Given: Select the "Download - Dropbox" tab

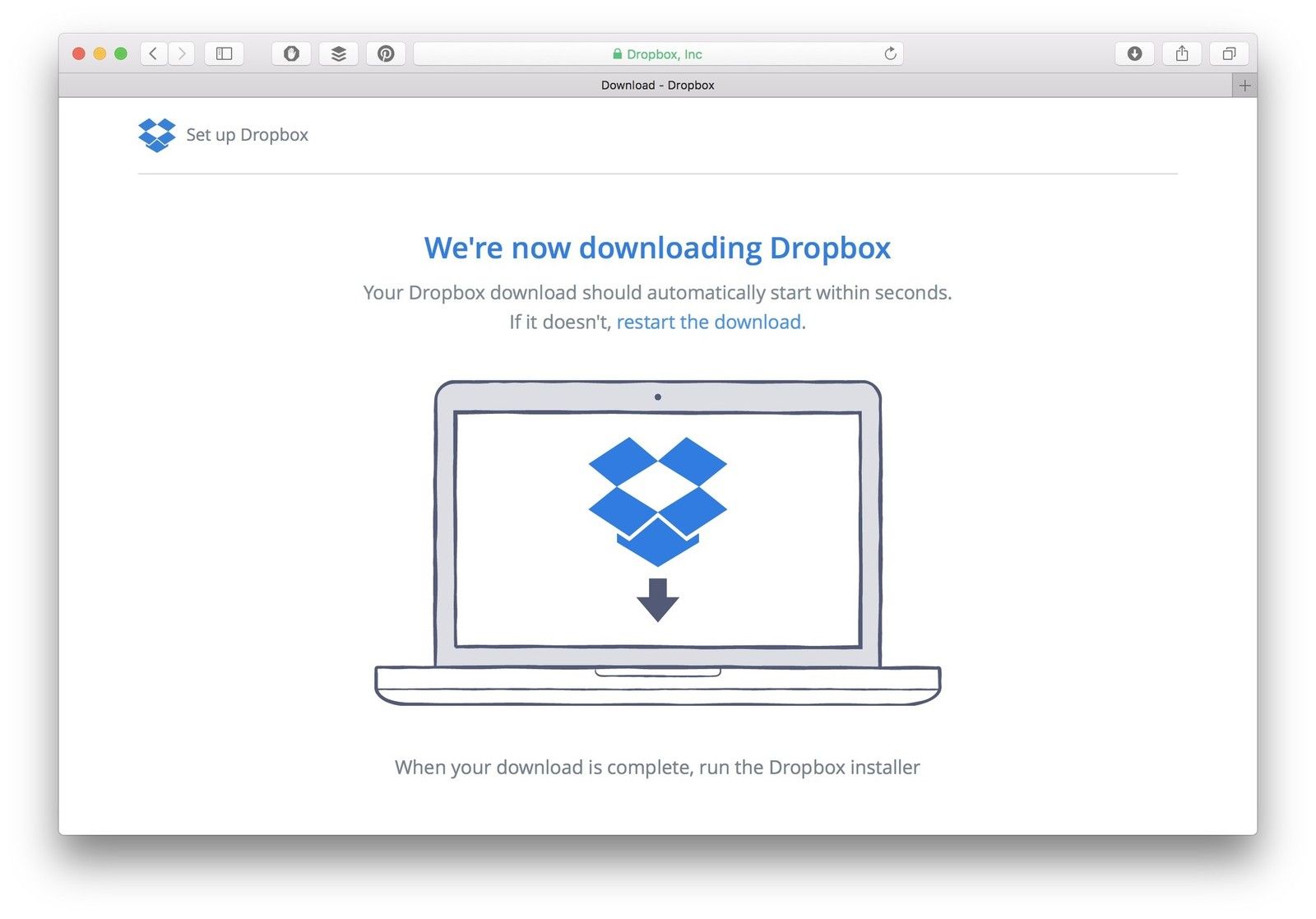Looking at the screenshot, I should (656, 86).
